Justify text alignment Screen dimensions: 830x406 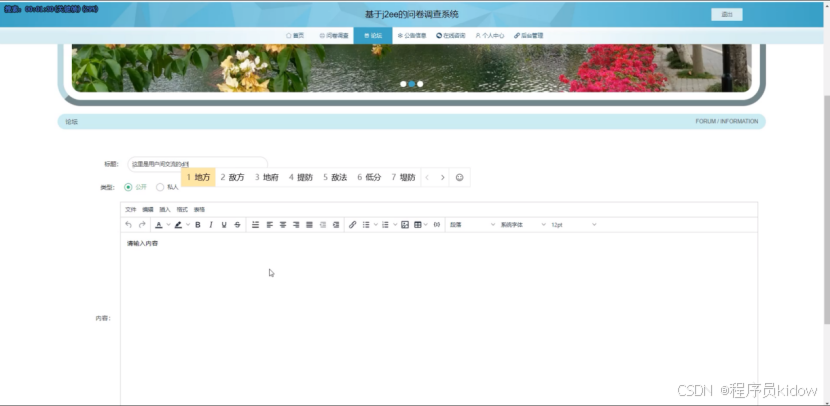click(310, 225)
